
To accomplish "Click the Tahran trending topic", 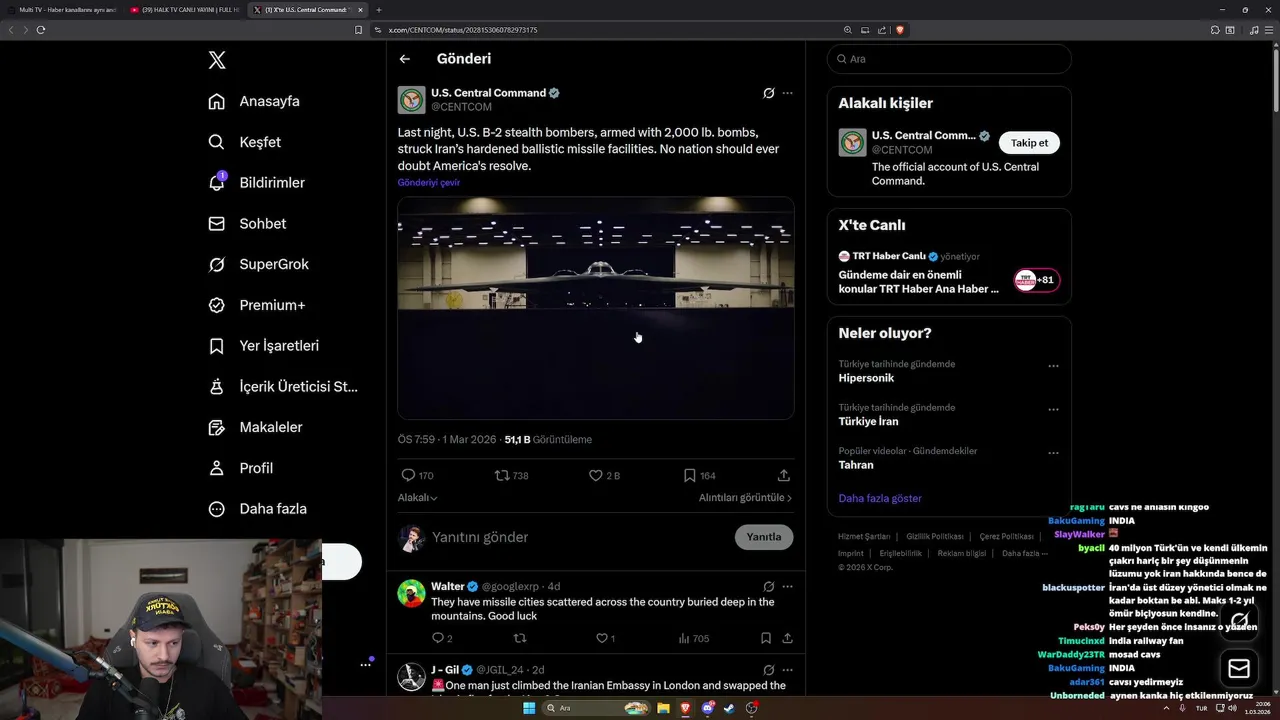I will [856, 465].
